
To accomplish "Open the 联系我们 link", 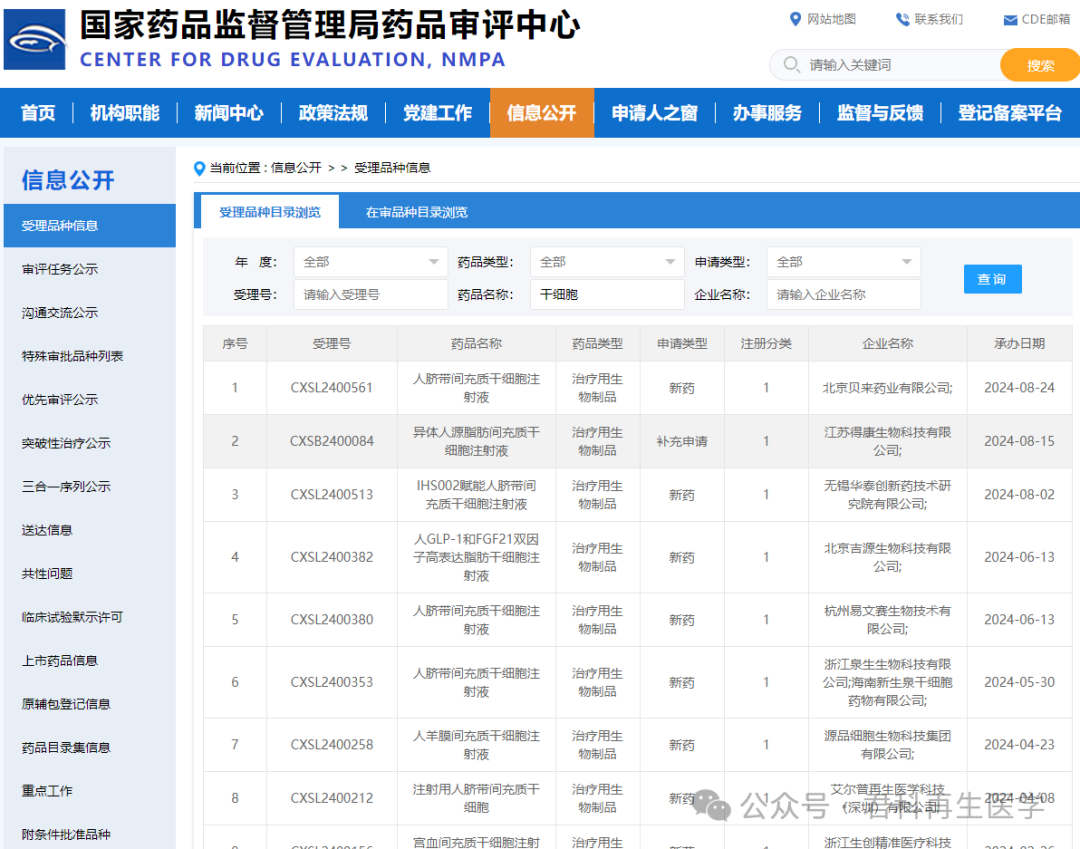I will (x=939, y=19).
